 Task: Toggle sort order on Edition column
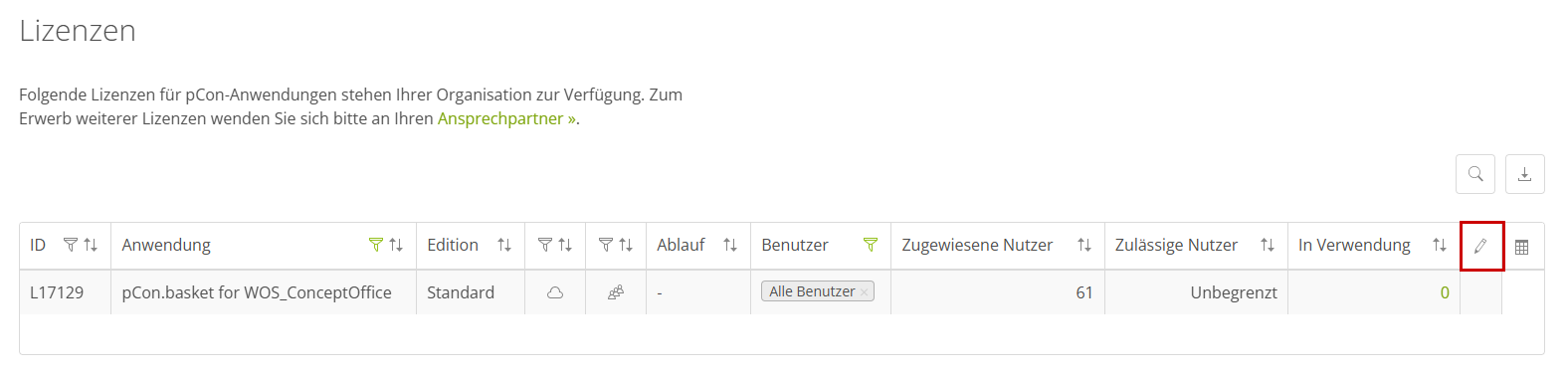504,245
